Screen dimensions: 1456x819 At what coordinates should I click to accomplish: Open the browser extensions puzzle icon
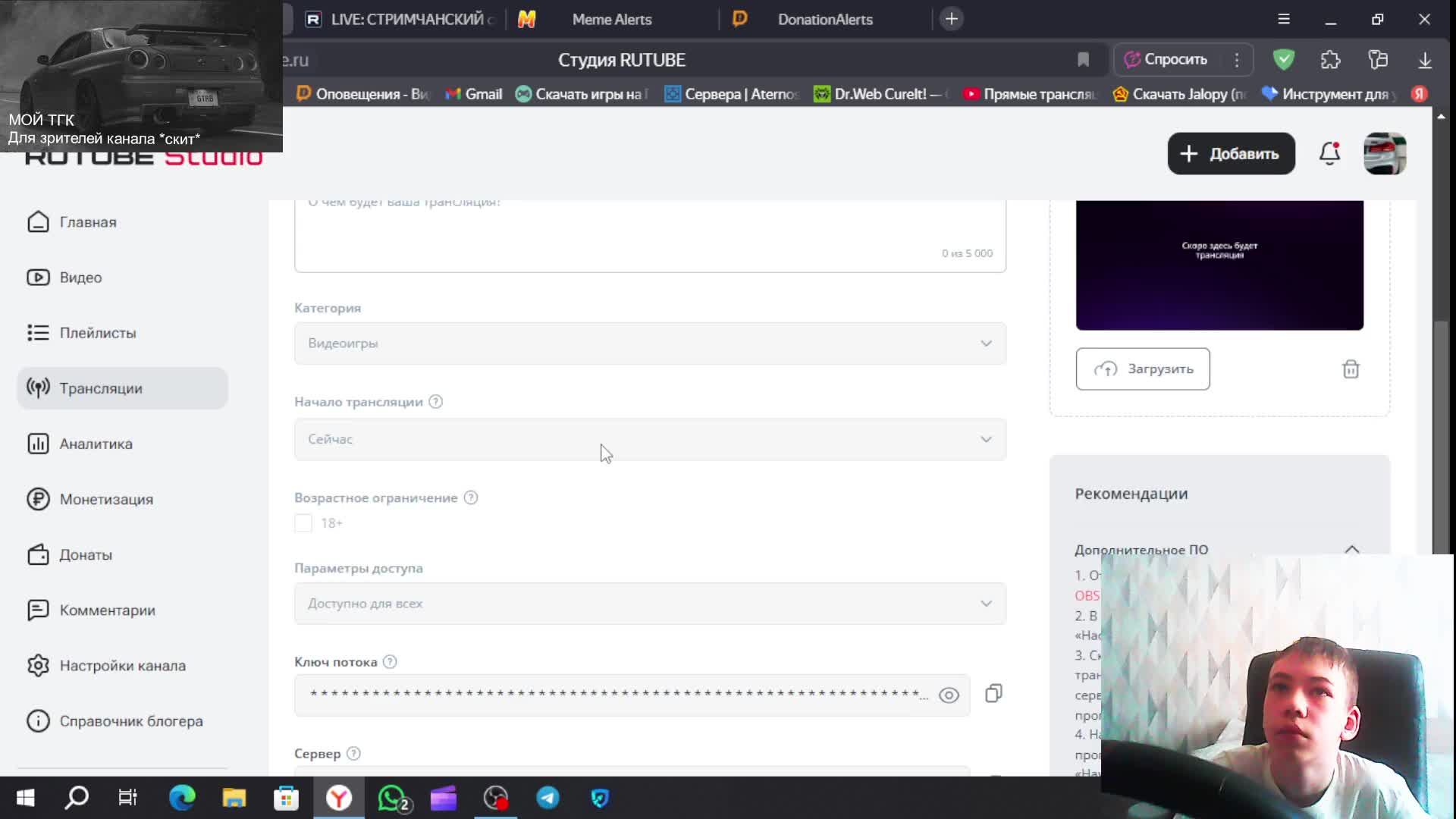[x=1330, y=60]
